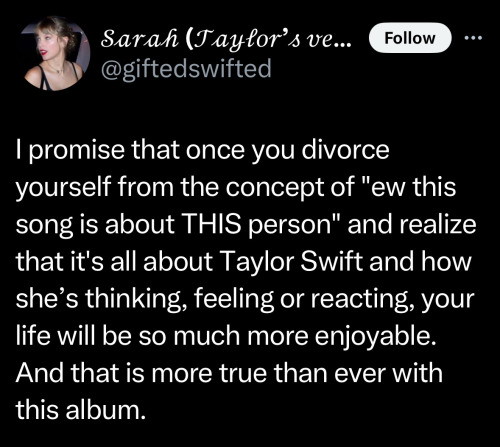Click the word 'enjoyable.' in the tweet
Viewport: 500px width, 447px height.
coord(376,336)
